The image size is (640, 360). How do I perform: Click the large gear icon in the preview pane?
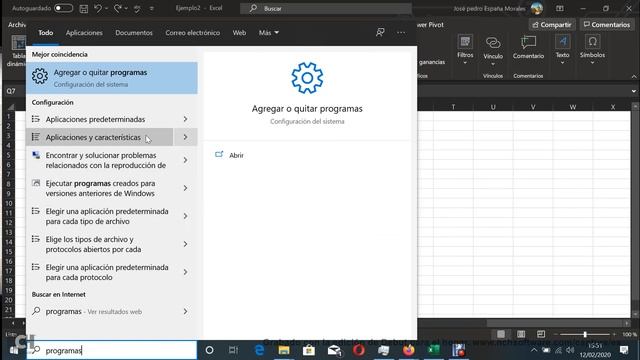(x=307, y=78)
